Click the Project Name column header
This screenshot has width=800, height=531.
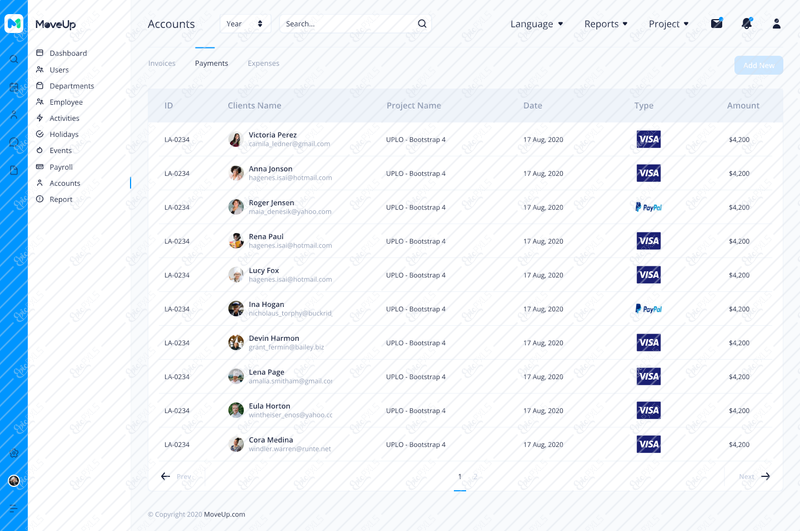[414, 106]
